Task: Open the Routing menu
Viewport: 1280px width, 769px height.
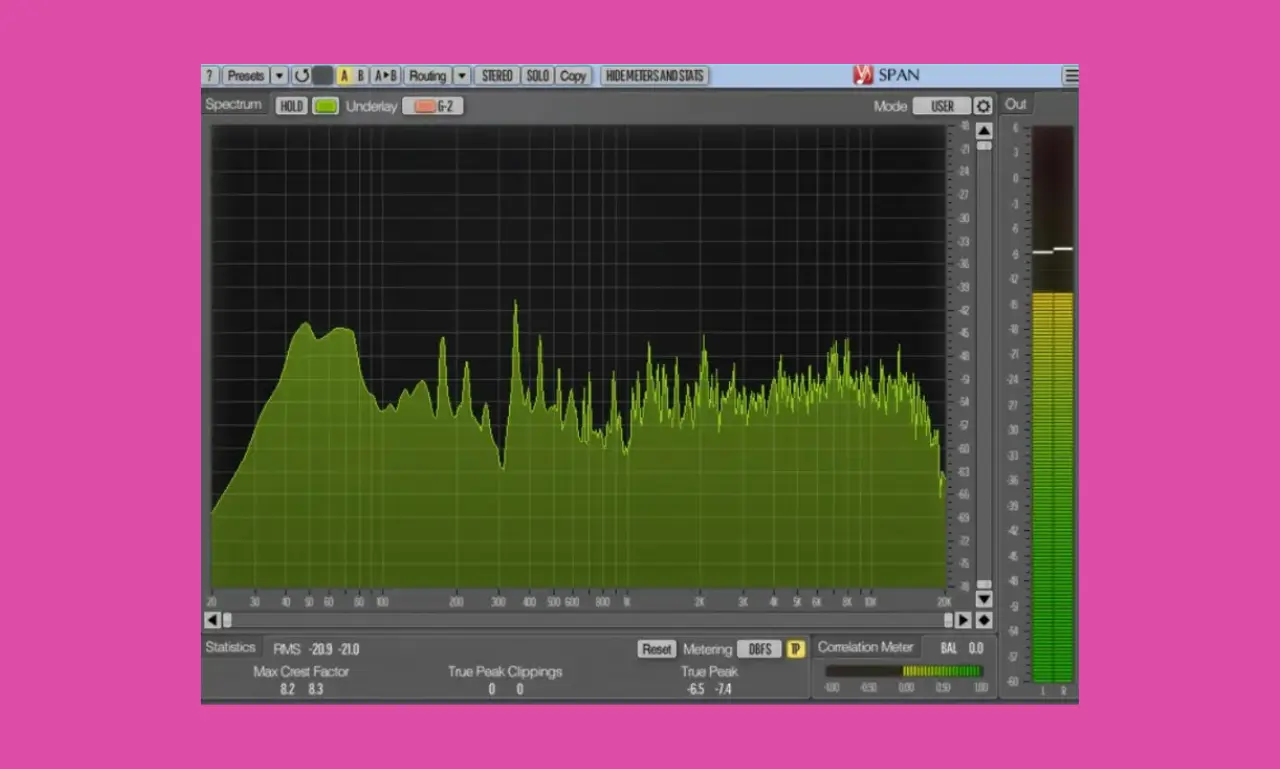Action: [x=427, y=76]
